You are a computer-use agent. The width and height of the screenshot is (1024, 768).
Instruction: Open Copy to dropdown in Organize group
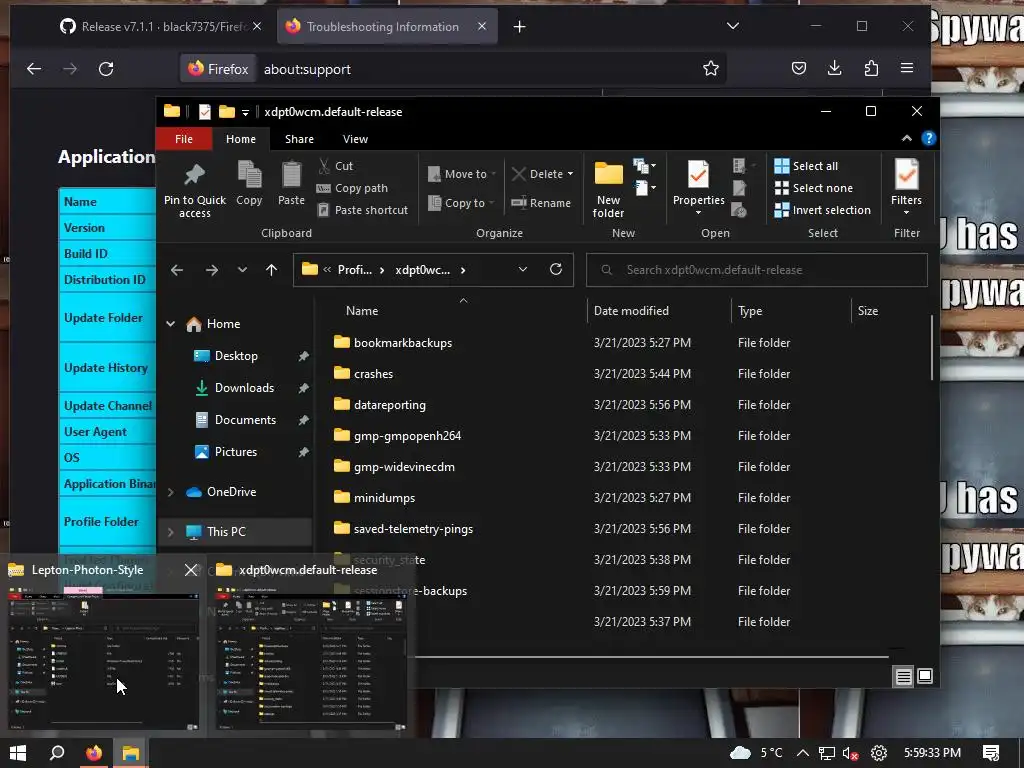point(462,203)
